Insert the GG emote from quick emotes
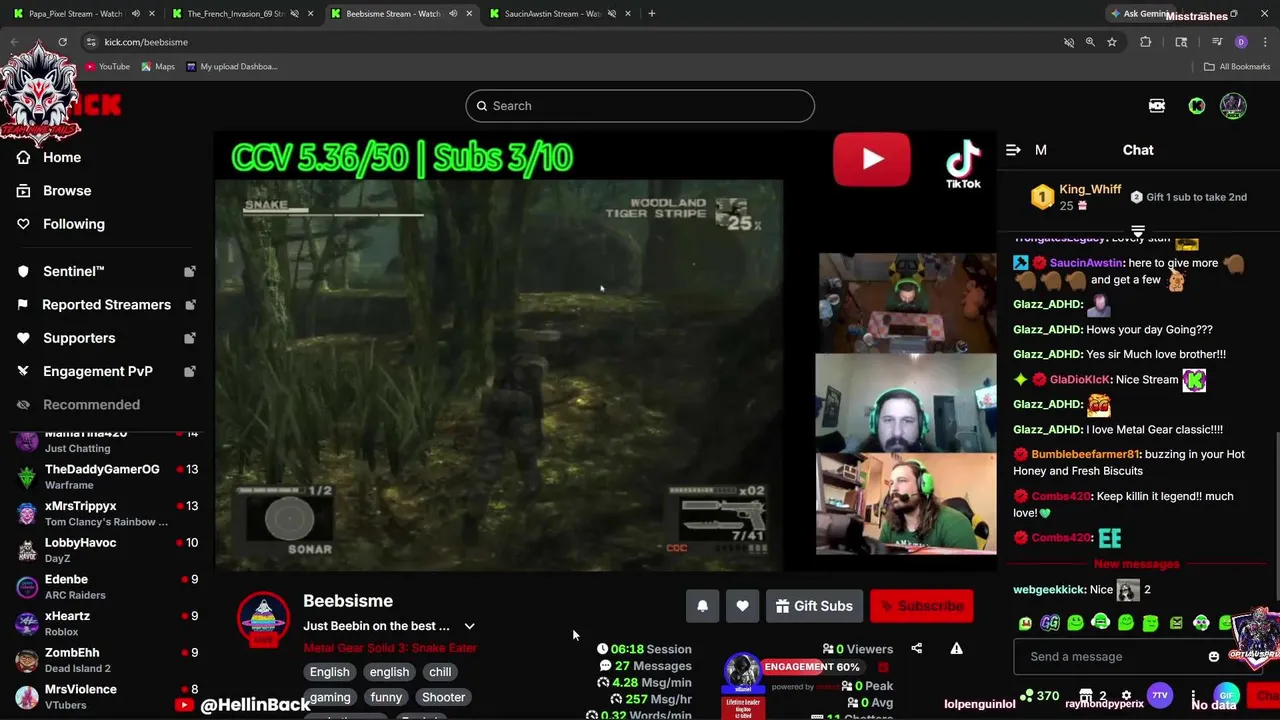Viewport: 1280px width, 720px height. coord(1050,623)
